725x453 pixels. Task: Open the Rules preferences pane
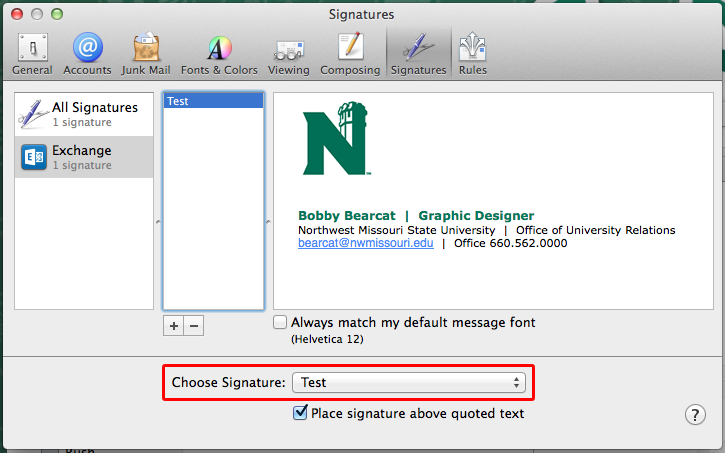[473, 54]
